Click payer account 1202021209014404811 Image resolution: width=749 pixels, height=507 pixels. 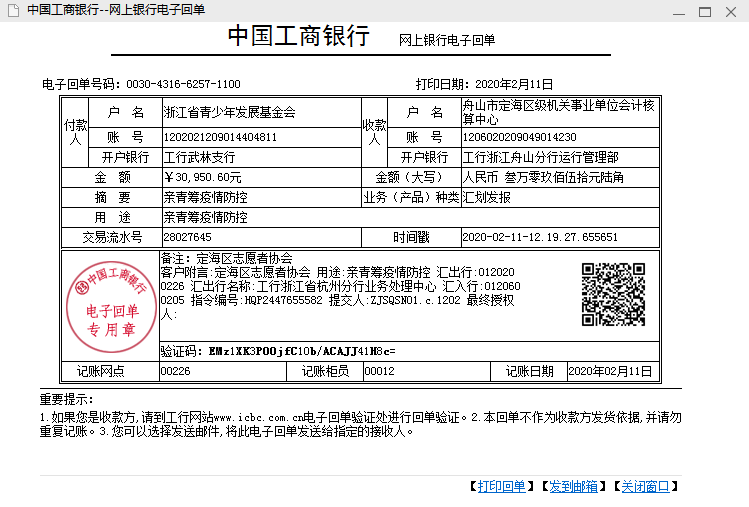tap(220, 137)
